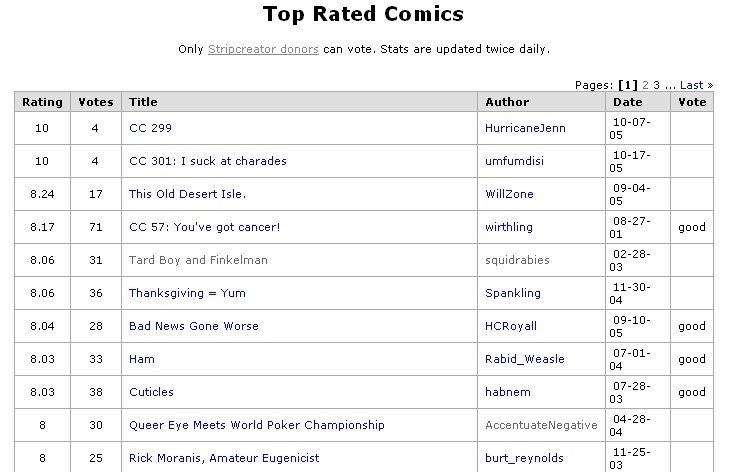Open CC 301: I suck at charades
Image resolution: width=730 pixels, height=472 pixels.
click(207, 161)
